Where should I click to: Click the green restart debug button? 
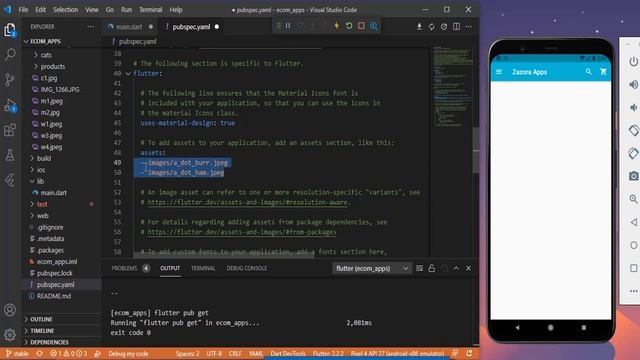[x=349, y=26]
